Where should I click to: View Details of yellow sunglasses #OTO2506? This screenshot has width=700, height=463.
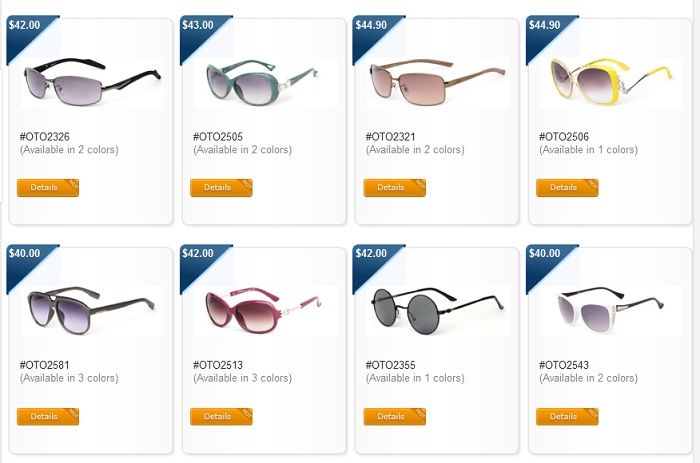point(567,188)
